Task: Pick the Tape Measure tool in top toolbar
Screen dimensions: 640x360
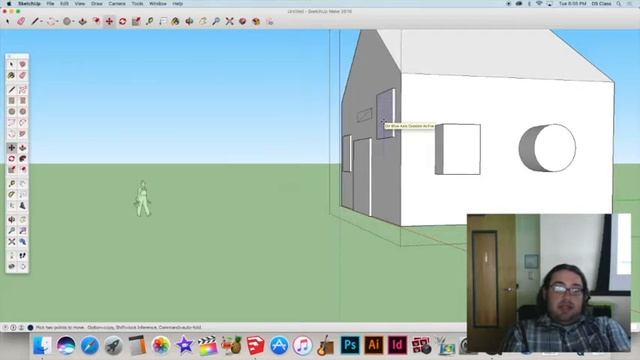Action: click(149, 21)
